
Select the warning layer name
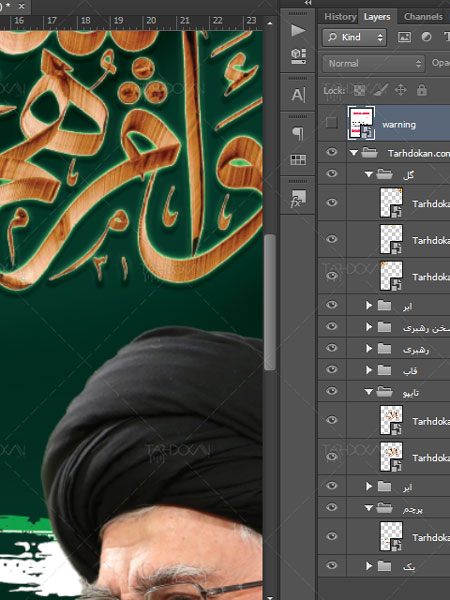pos(399,124)
